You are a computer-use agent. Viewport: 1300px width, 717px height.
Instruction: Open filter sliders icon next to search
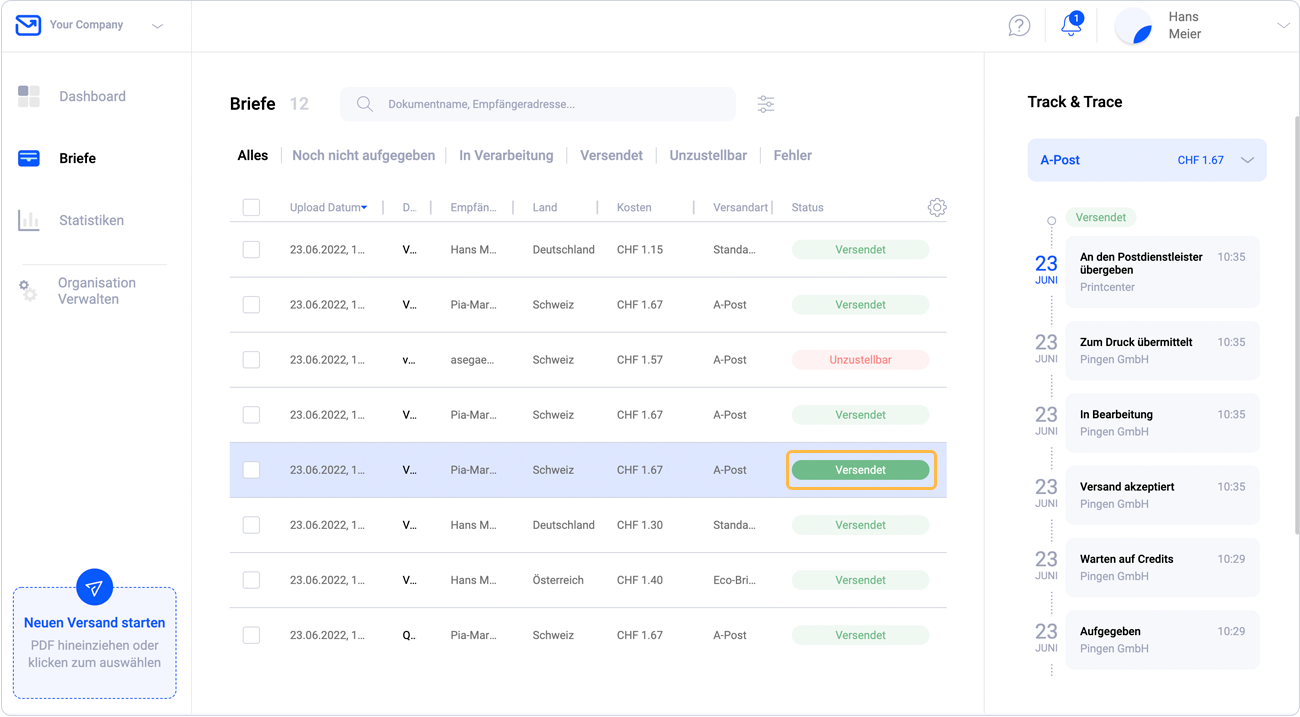click(766, 104)
